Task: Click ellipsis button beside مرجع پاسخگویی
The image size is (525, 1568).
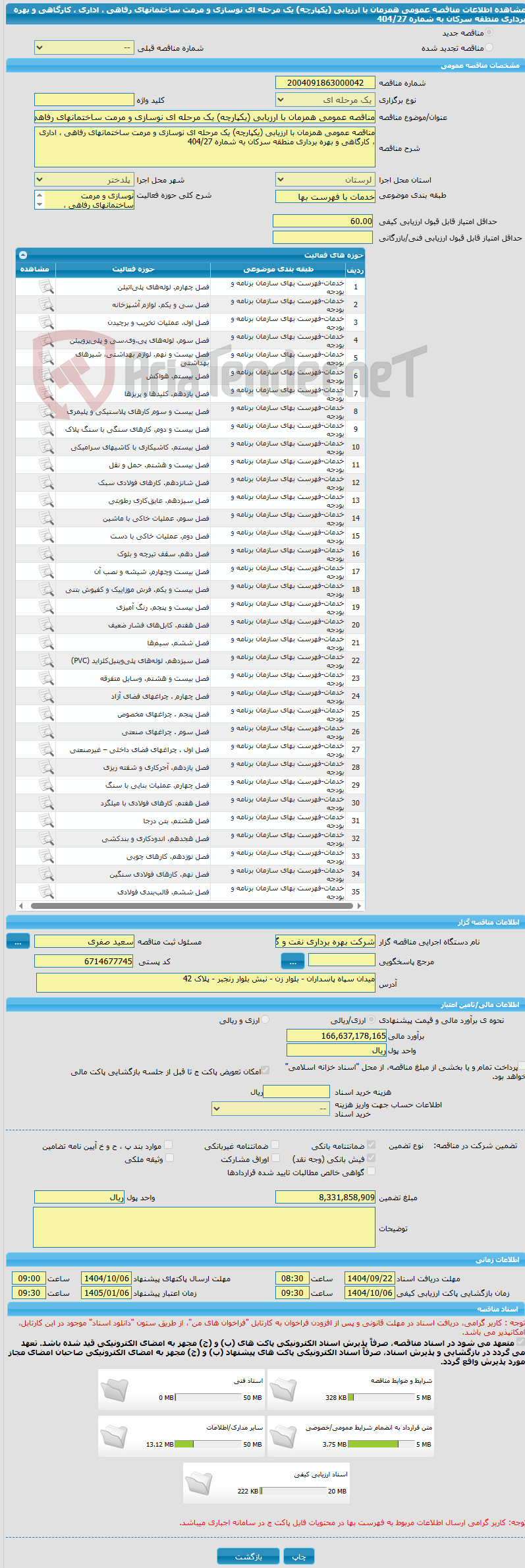Action: [293, 962]
